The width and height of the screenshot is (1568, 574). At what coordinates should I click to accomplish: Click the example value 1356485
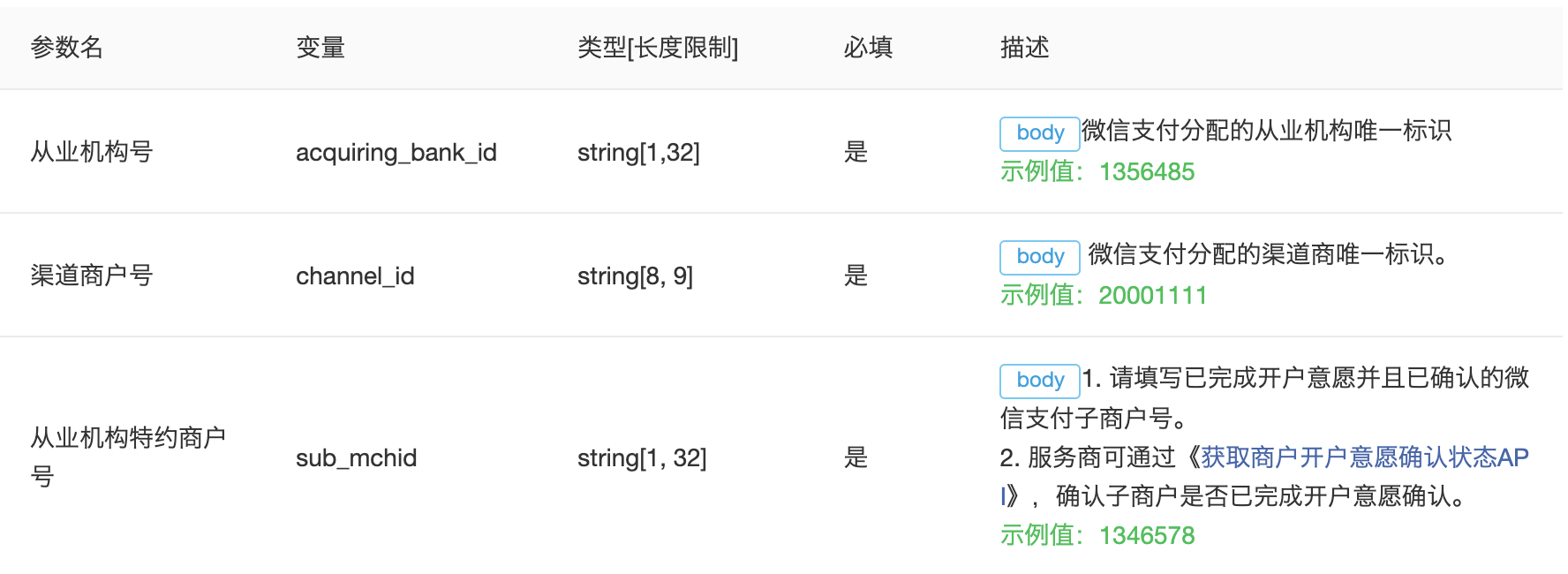[1147, 171]
